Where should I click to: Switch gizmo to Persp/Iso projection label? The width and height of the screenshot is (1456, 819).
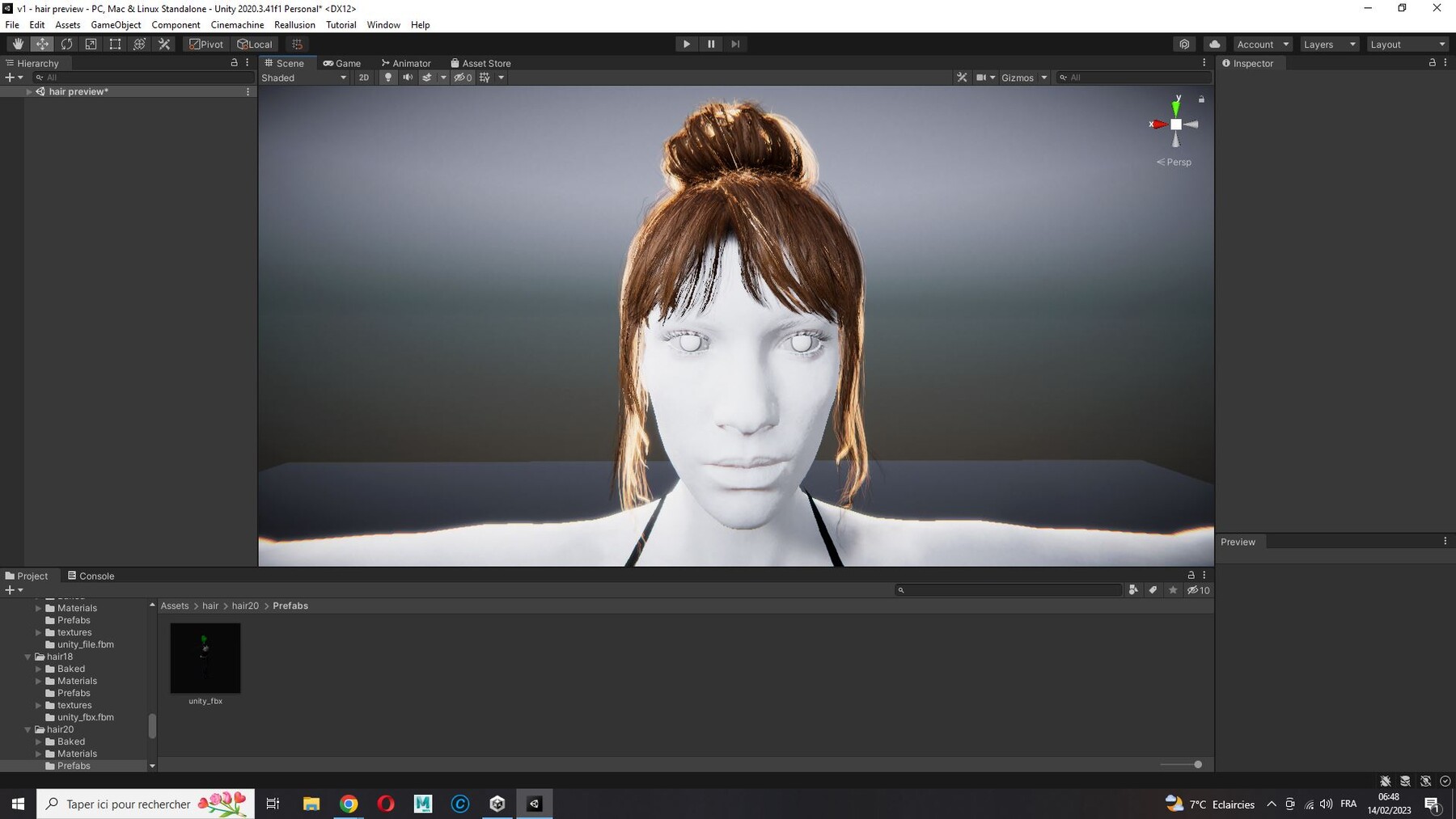point(1174,162)
